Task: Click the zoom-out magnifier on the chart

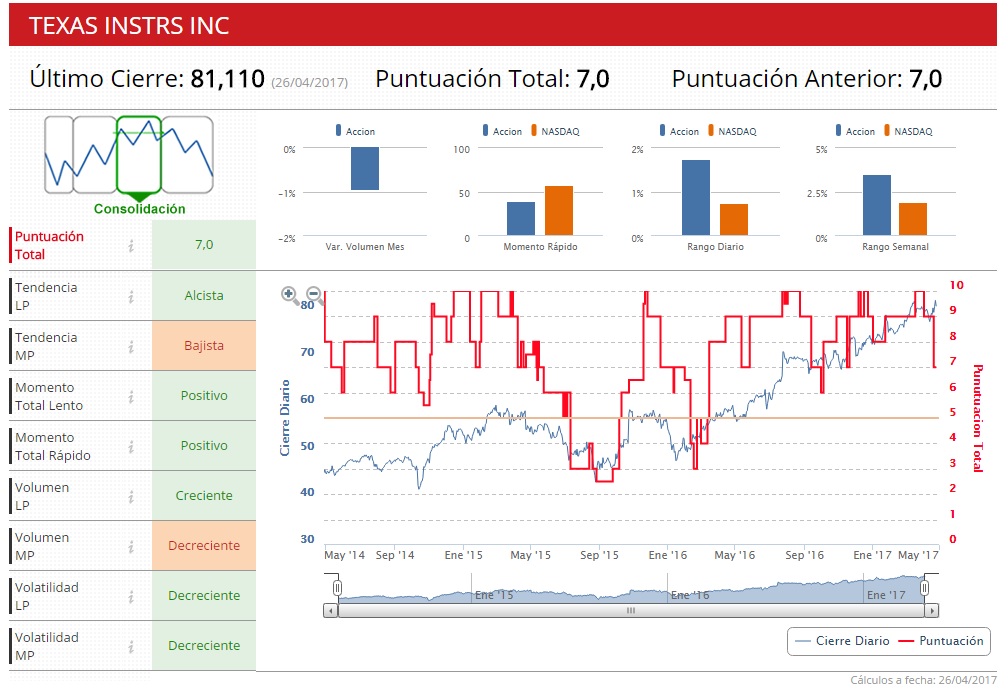Action: [314, 294]
